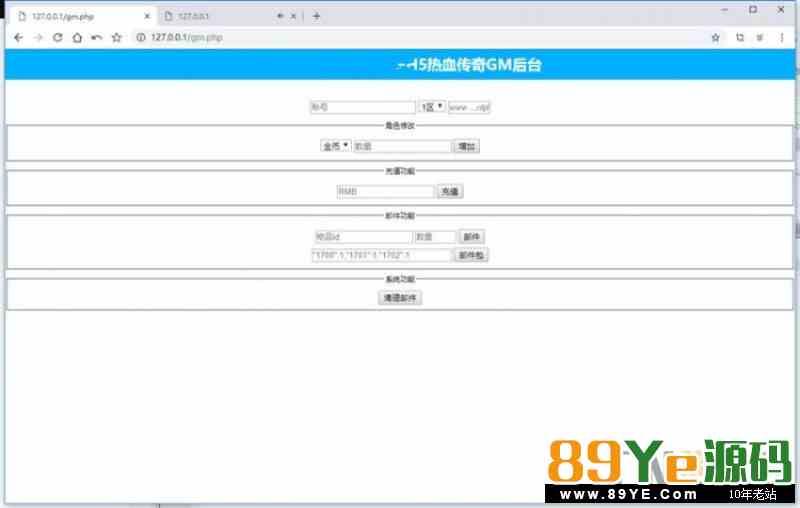
Task: Close the second 127.0.0.1 tab
Action: coord(293,16)
